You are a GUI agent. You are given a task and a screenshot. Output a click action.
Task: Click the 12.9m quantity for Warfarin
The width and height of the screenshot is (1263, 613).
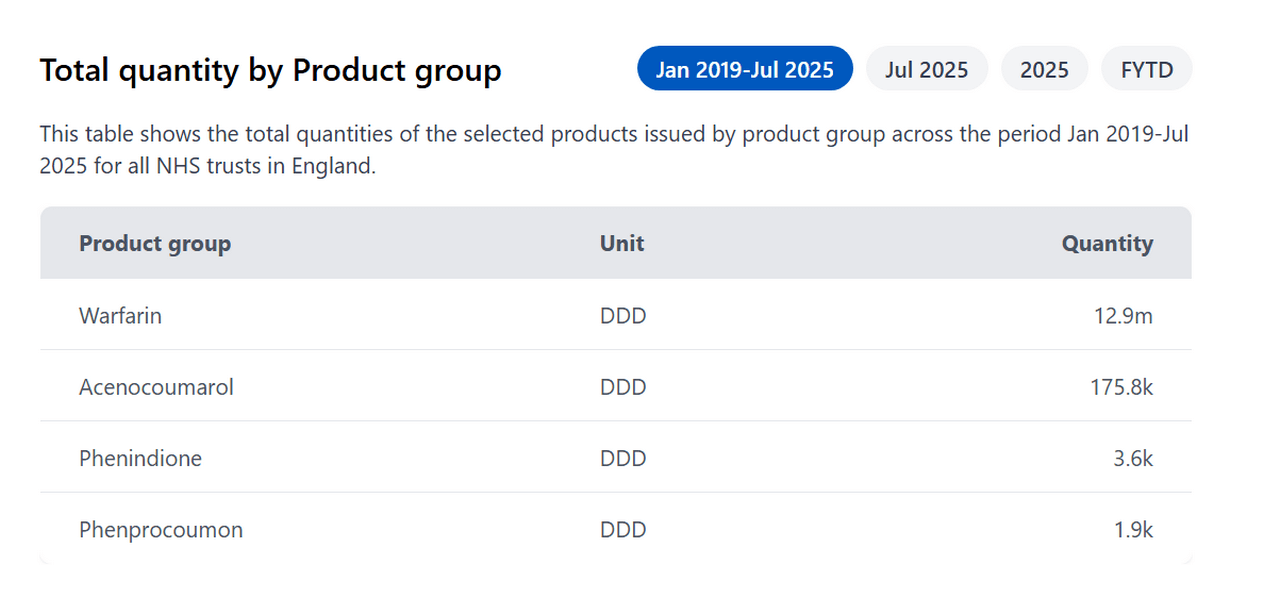(1123, 316)
